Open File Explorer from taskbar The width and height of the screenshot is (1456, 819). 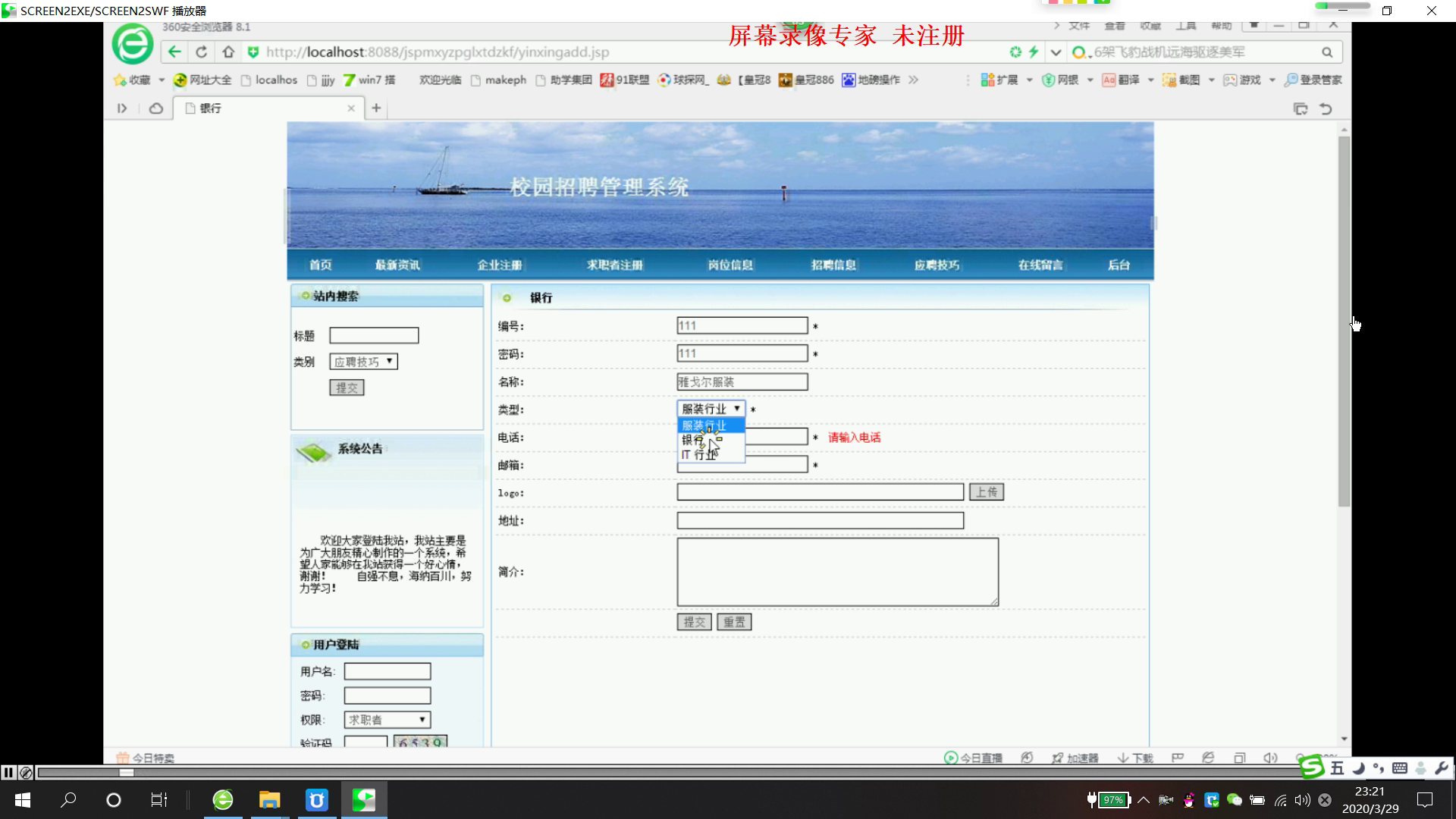point(269,800)
